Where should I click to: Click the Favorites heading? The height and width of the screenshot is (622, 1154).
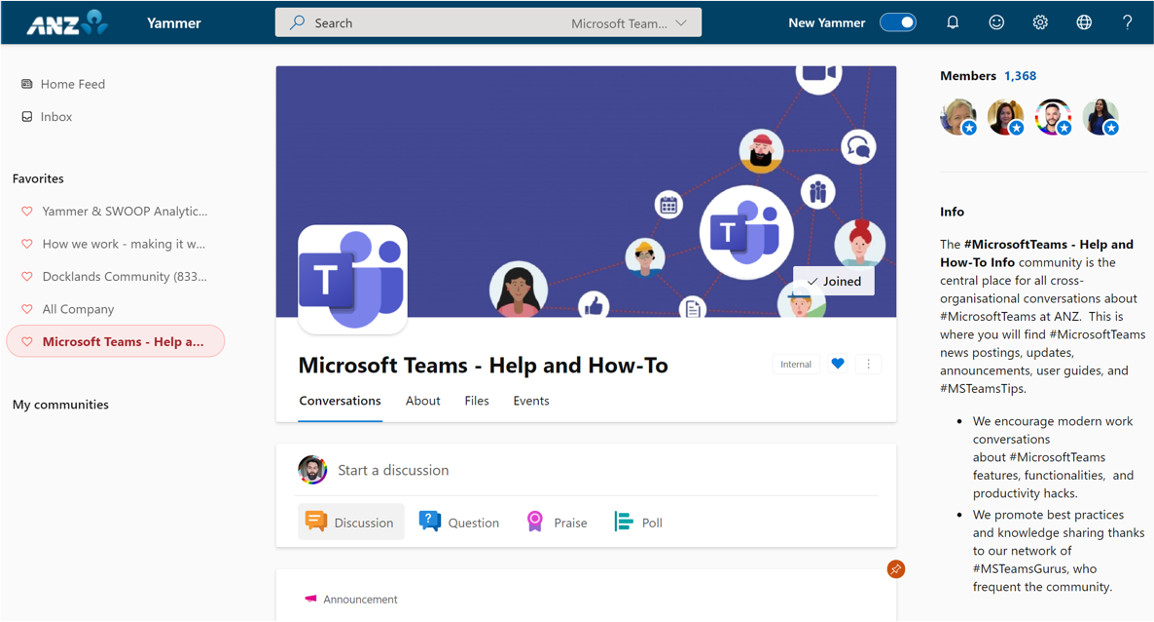pos(38,178)
